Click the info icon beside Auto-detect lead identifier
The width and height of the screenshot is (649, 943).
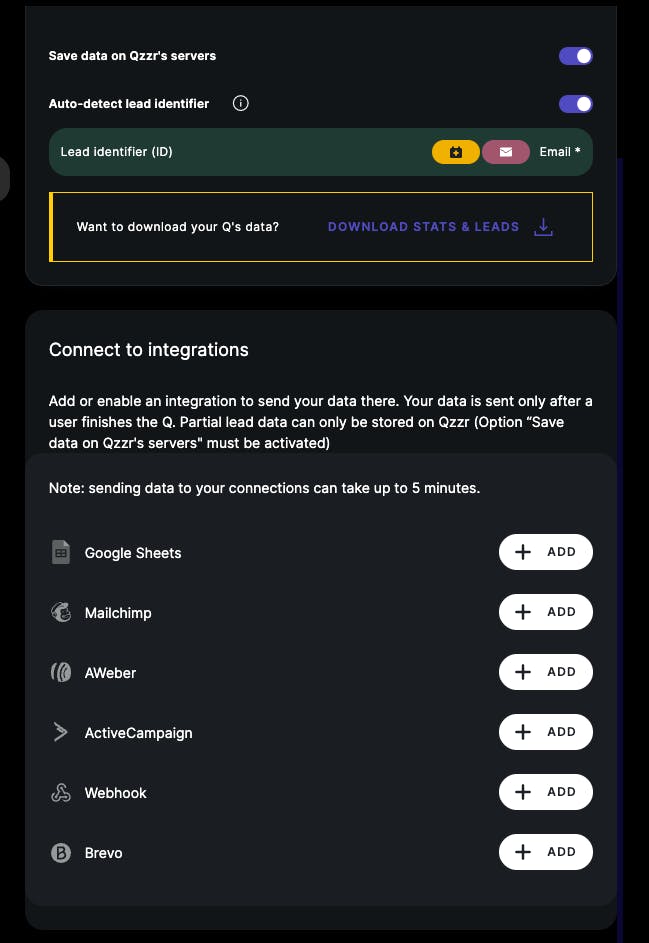coord(241,103)
